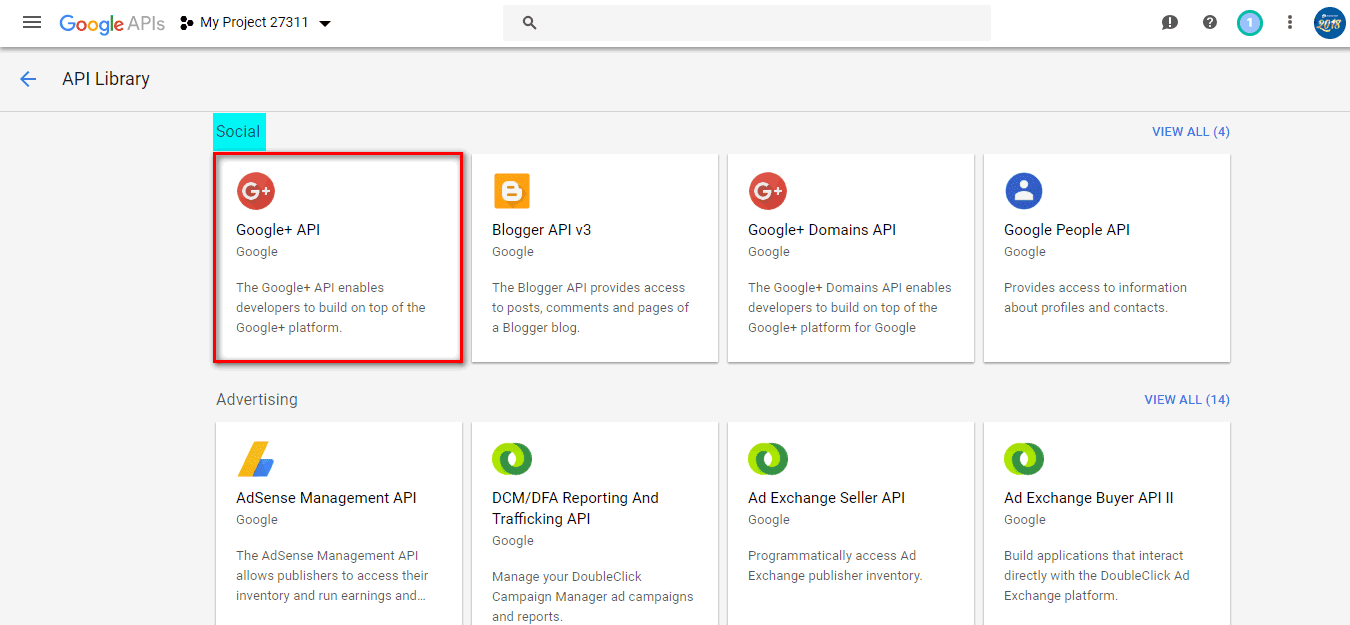The height and width of the screenshot is (625, 1350).
Task: Open the Google+ API card title
Action: 278,230
